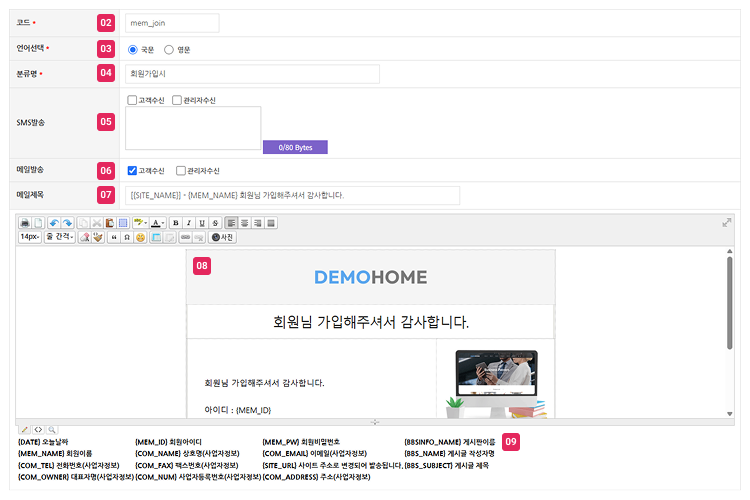Screen dimensions: 750x500
Task: Click the SMS message textarea
Action: coord(193,128)
